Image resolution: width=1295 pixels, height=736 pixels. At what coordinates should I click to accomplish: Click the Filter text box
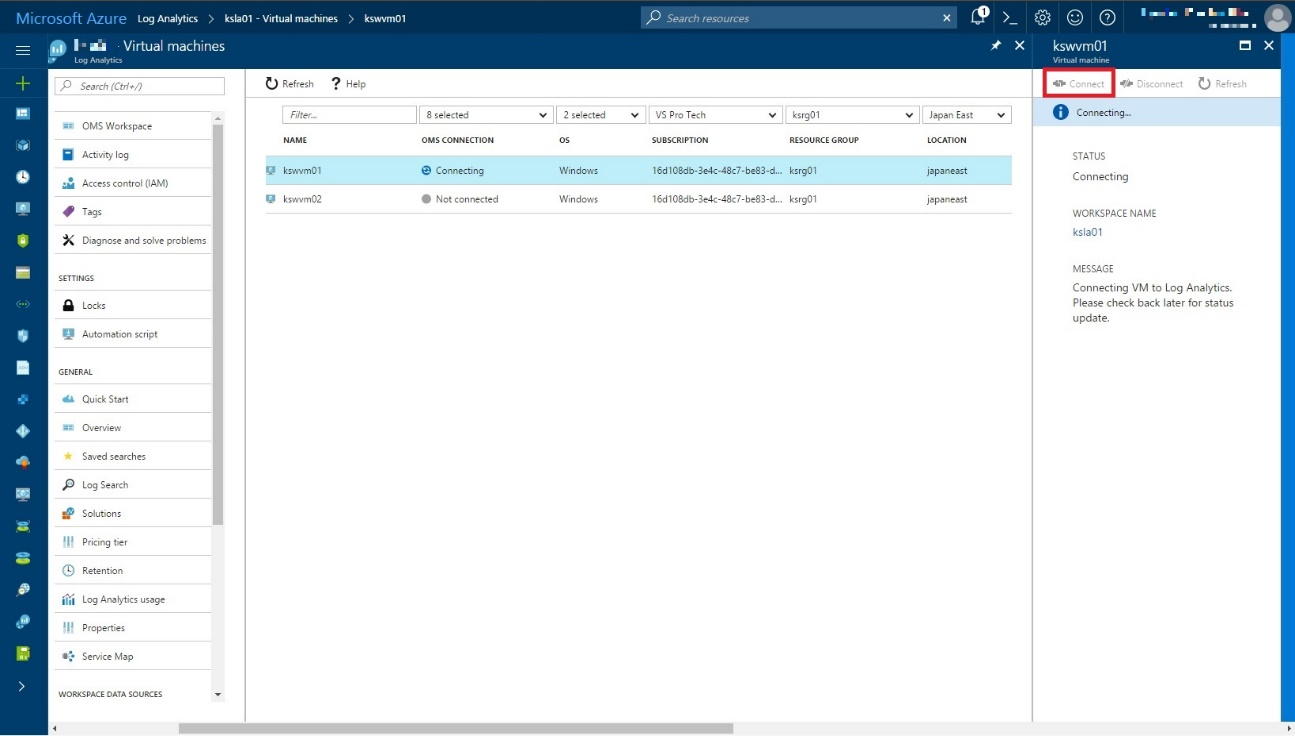click(x=349, y=115)
